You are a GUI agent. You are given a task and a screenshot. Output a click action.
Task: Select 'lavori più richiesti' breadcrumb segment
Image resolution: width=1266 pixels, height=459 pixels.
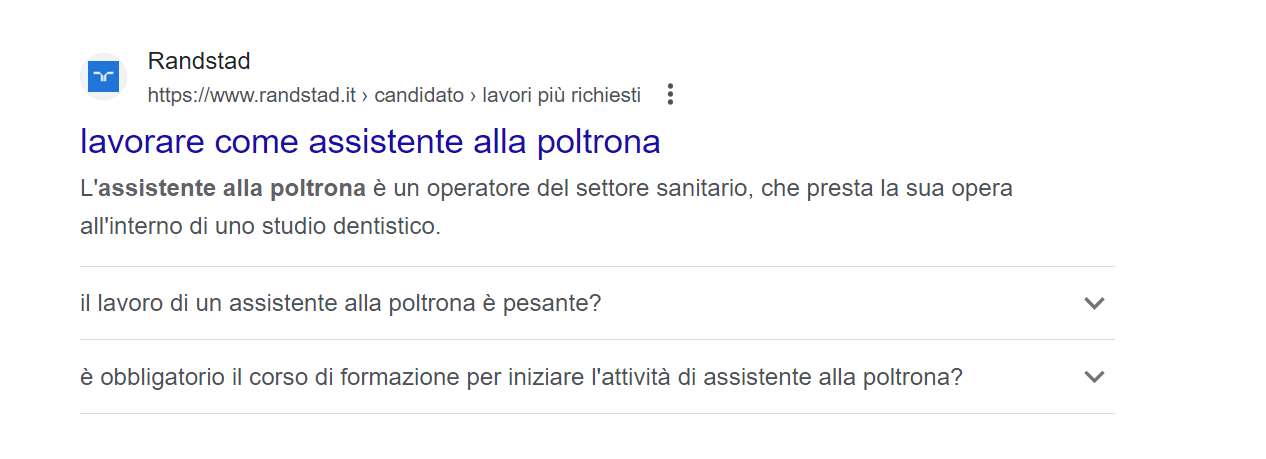point(561,95)
